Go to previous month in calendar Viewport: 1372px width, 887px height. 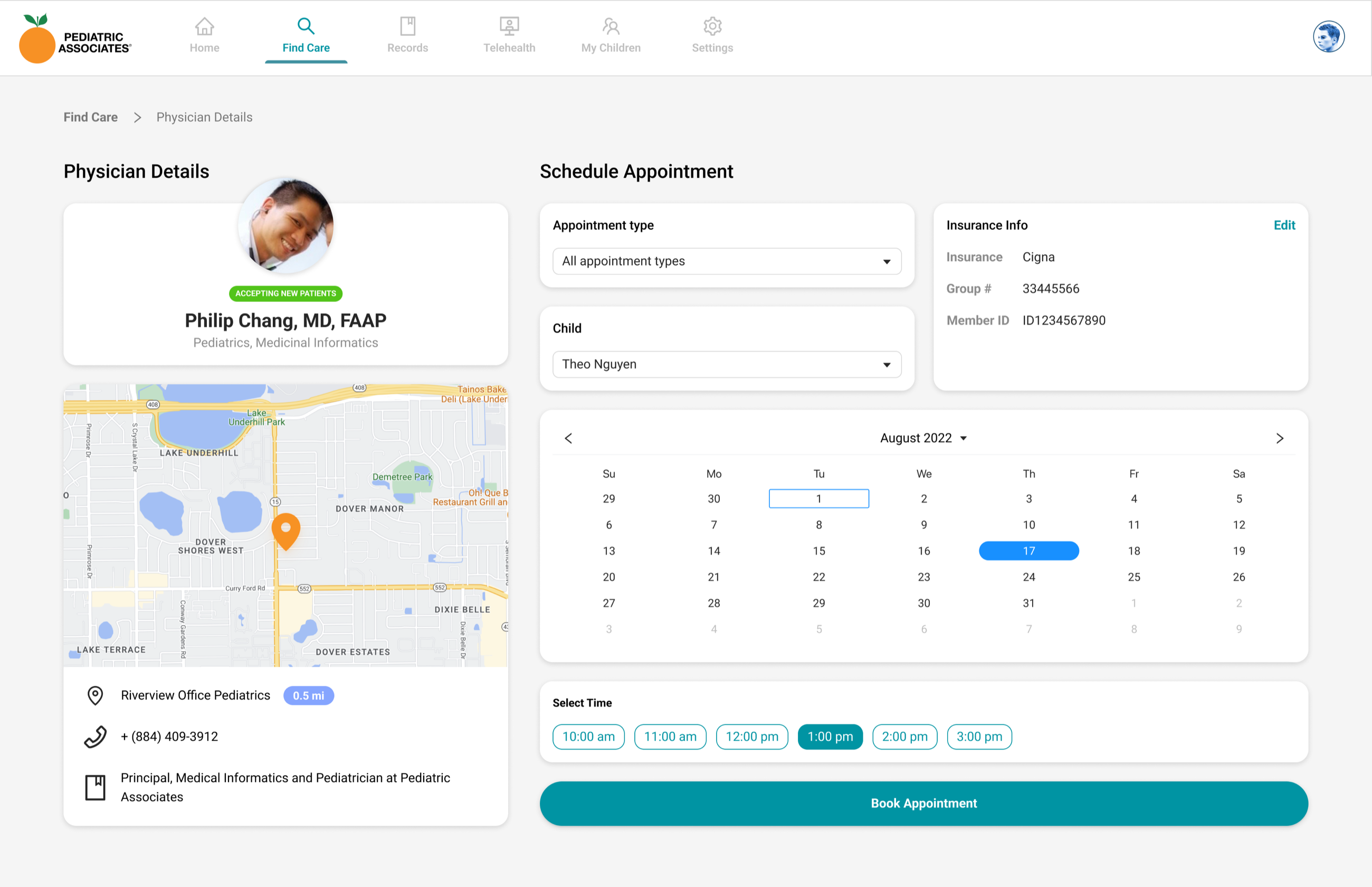(568, 438)
